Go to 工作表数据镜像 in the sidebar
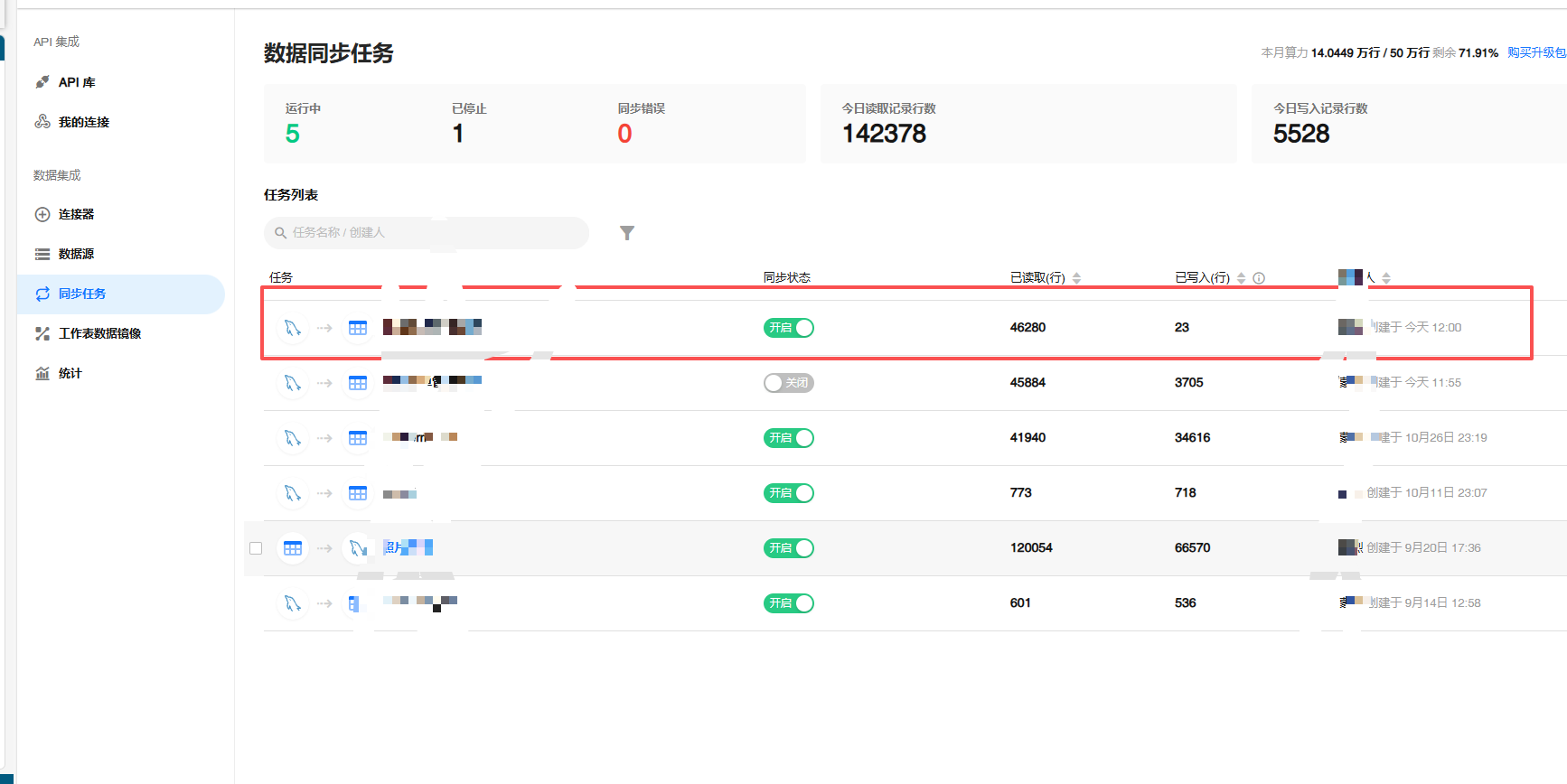The width and height of the screenshot is (1567, 784). (x=99, y=333)
